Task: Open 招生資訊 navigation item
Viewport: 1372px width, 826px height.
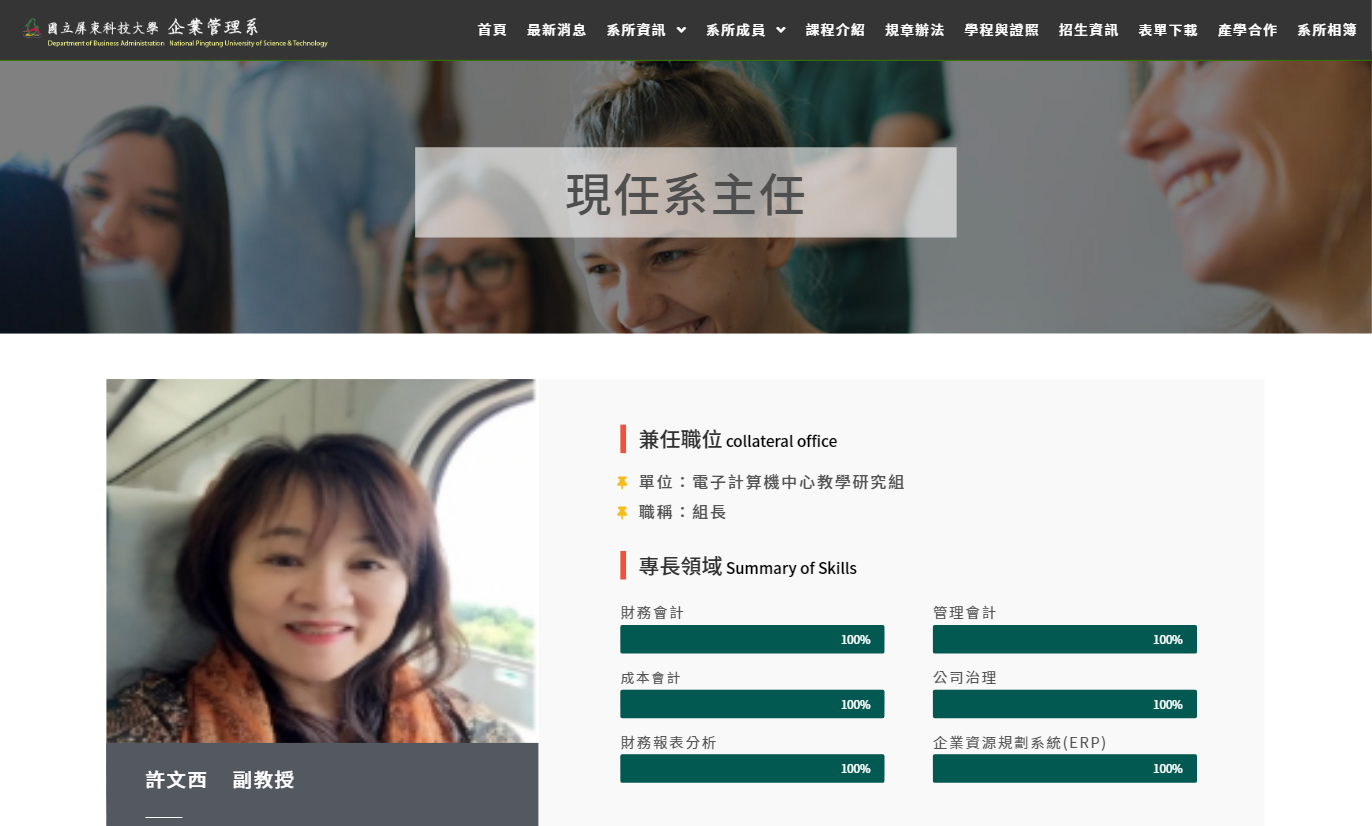Action: click(1089, 30)
